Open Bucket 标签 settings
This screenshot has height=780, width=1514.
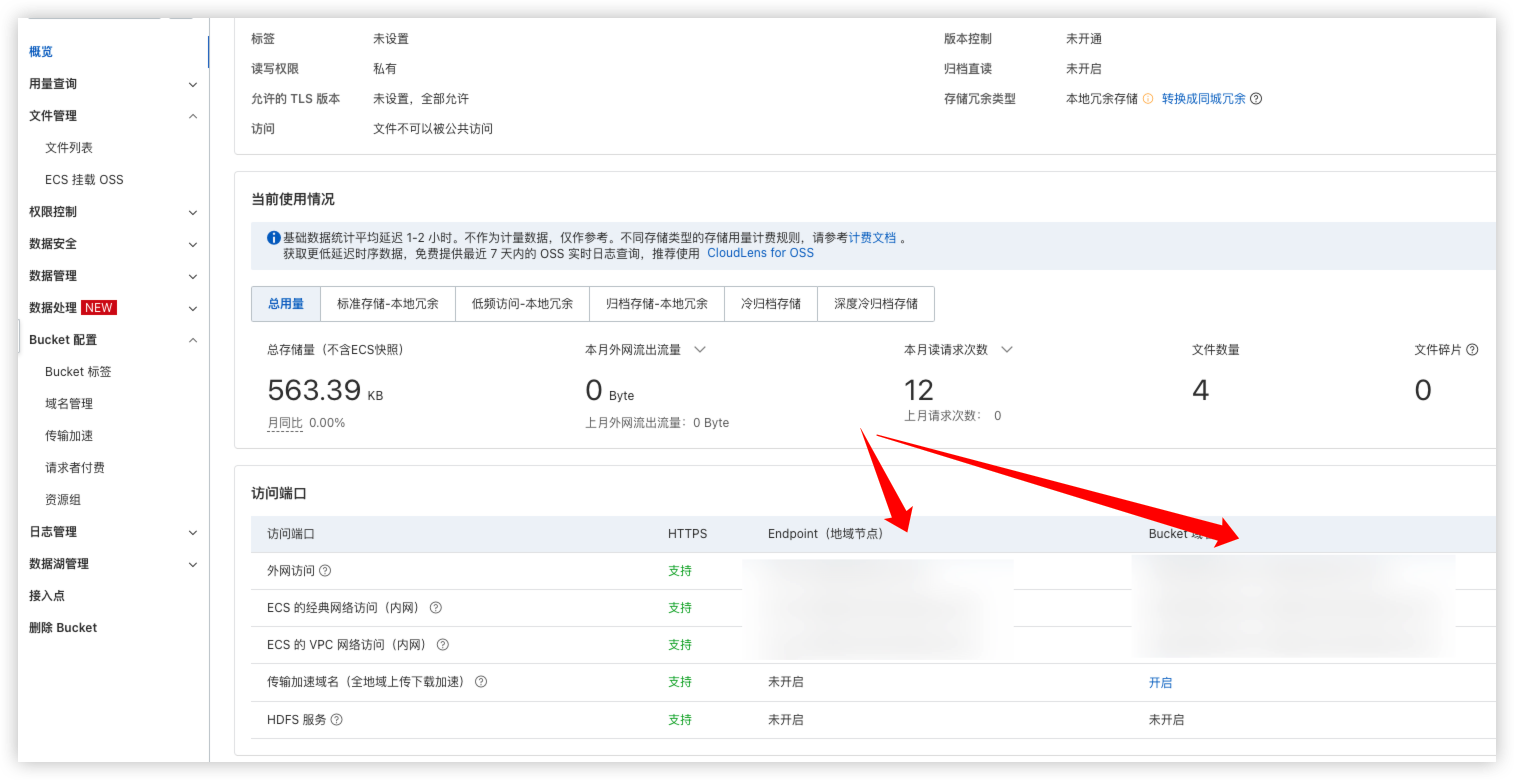[78, 372]
